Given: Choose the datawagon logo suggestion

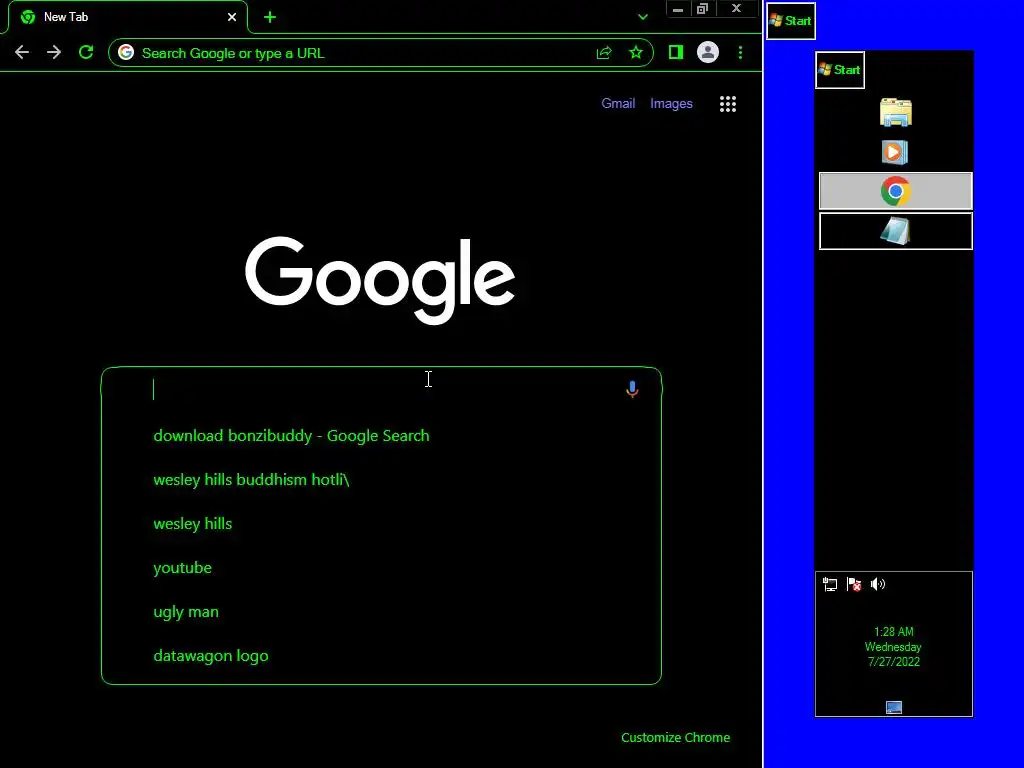Looking at the screenshot, I should [211, 656].
